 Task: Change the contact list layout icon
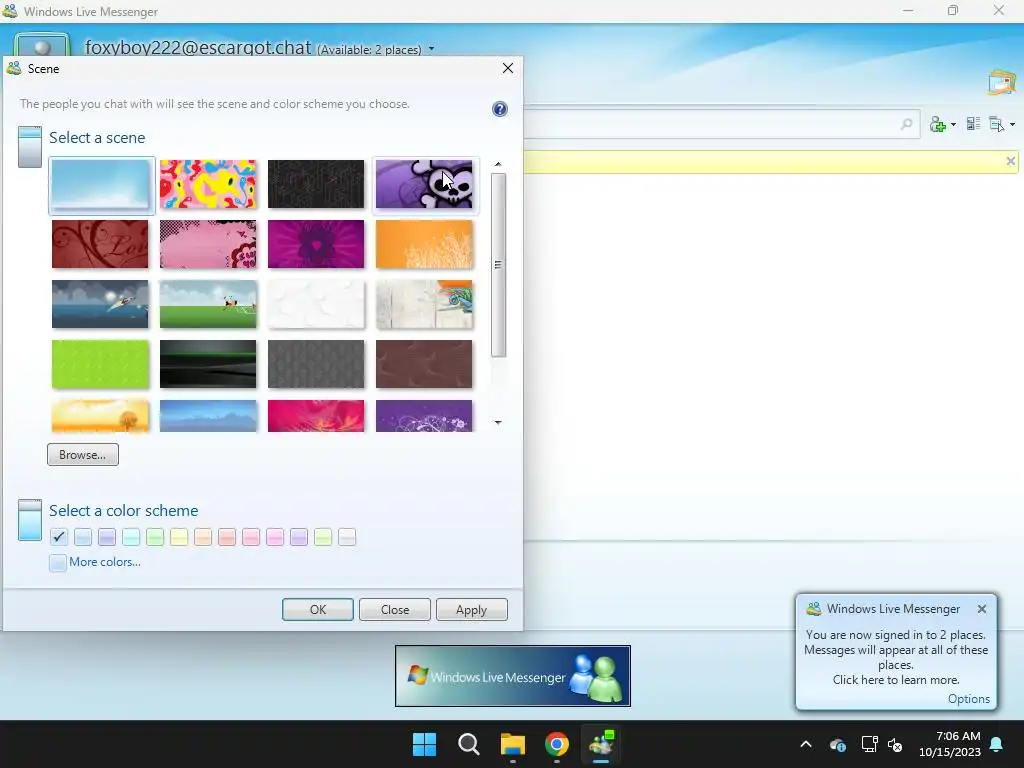[x=973, y=123]
